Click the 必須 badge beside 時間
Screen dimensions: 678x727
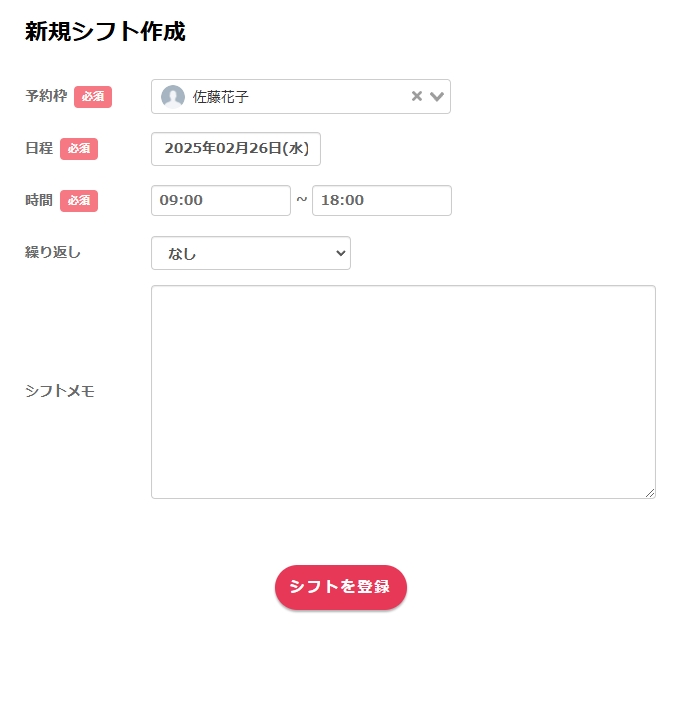(x=79, y=201)
